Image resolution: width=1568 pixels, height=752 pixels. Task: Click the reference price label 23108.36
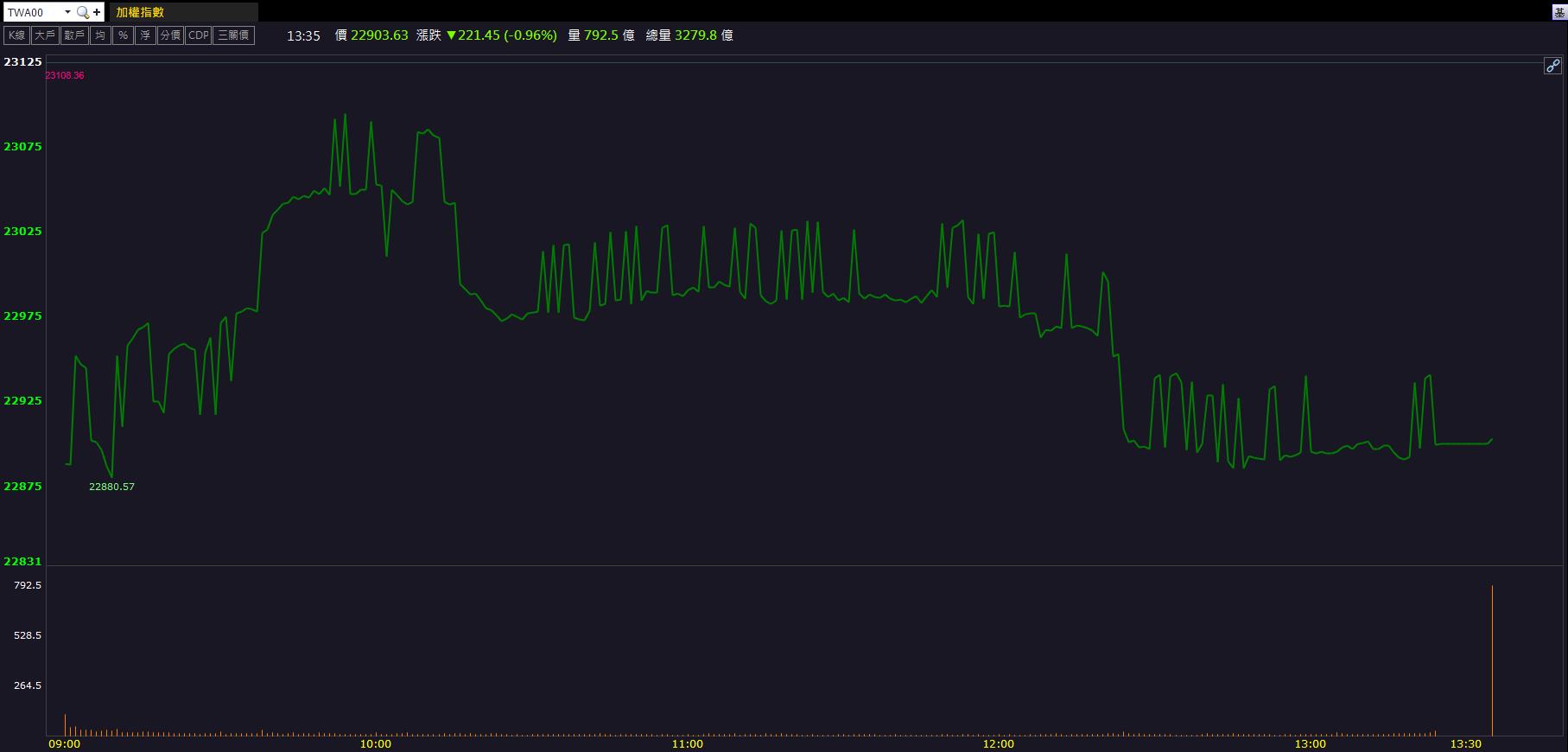[x=65, y=75]
